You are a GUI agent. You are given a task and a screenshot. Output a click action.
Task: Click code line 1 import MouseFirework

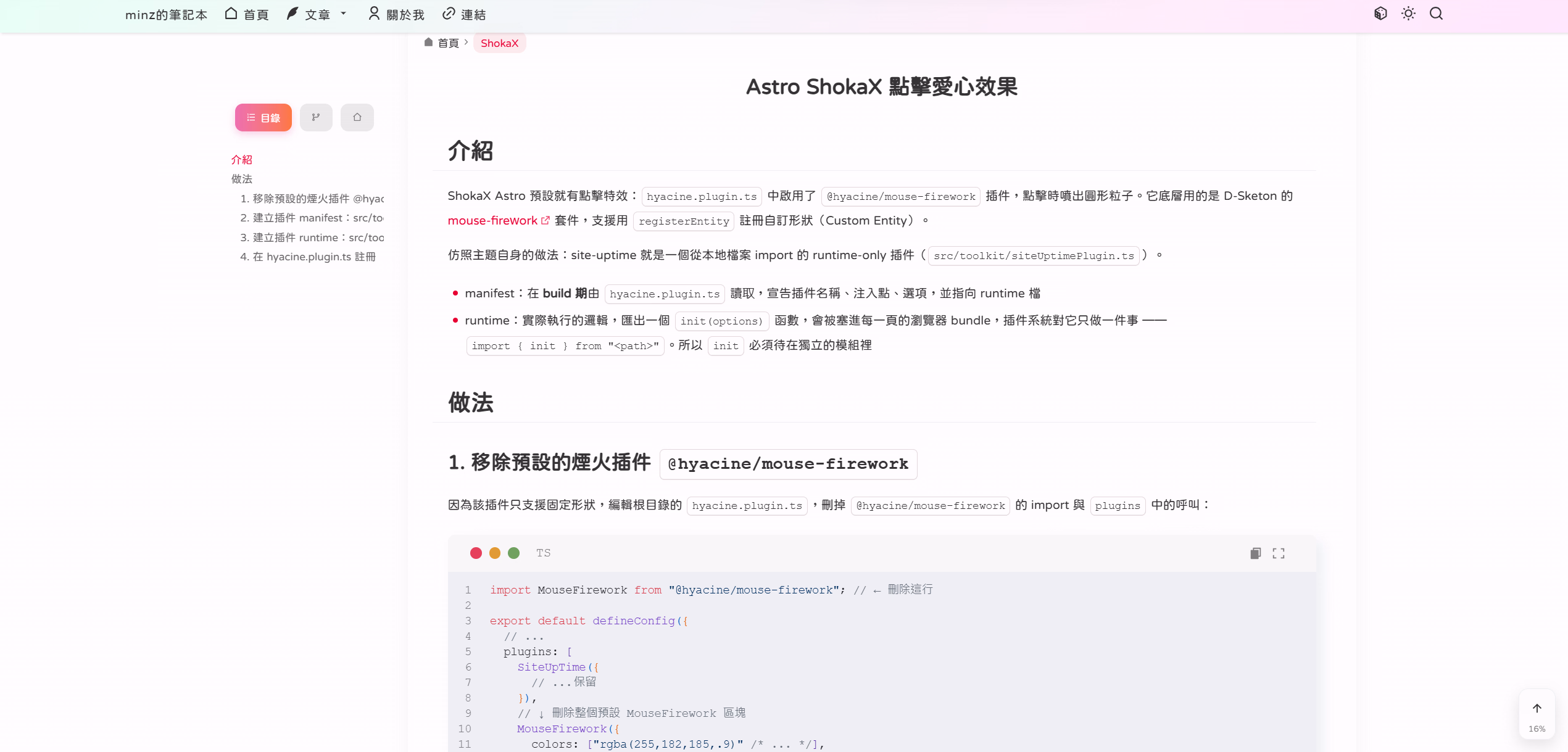(x=711, y=590)
